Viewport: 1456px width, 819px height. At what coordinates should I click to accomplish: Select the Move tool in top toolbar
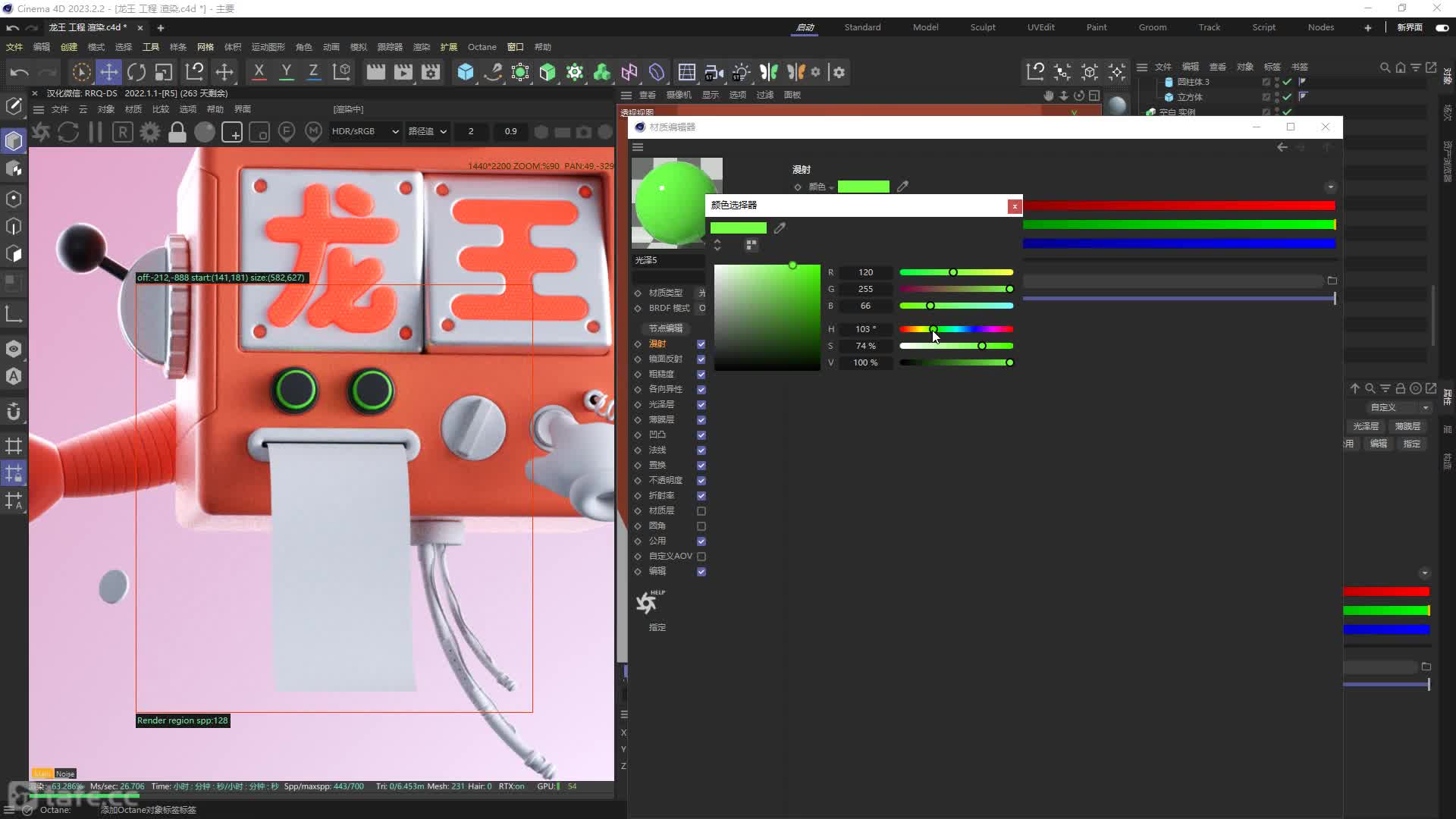point(109,72)
